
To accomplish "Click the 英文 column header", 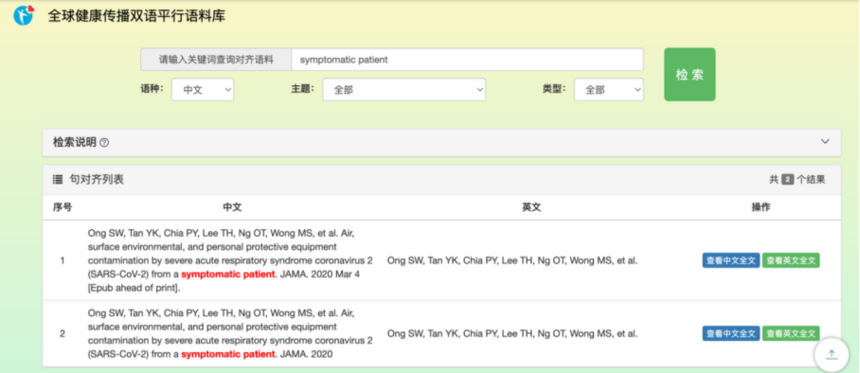I will pos(531,207).
